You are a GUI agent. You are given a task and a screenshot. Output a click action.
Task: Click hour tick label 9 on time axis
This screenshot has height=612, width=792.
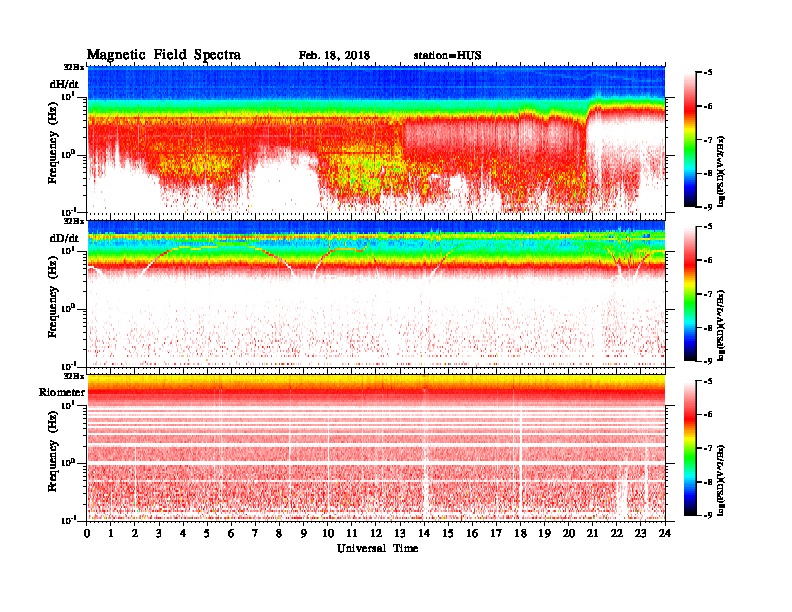point(304,533)
